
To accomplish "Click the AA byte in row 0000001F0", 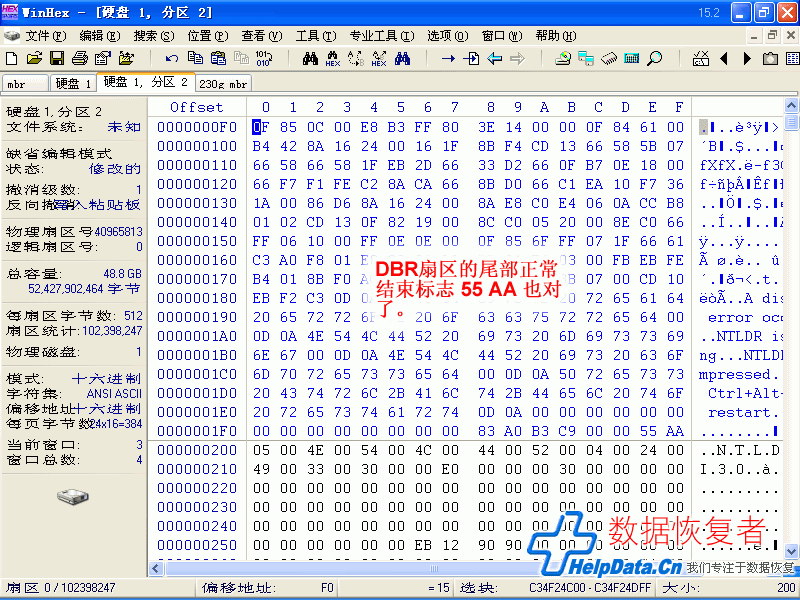I will click(675, 431).
